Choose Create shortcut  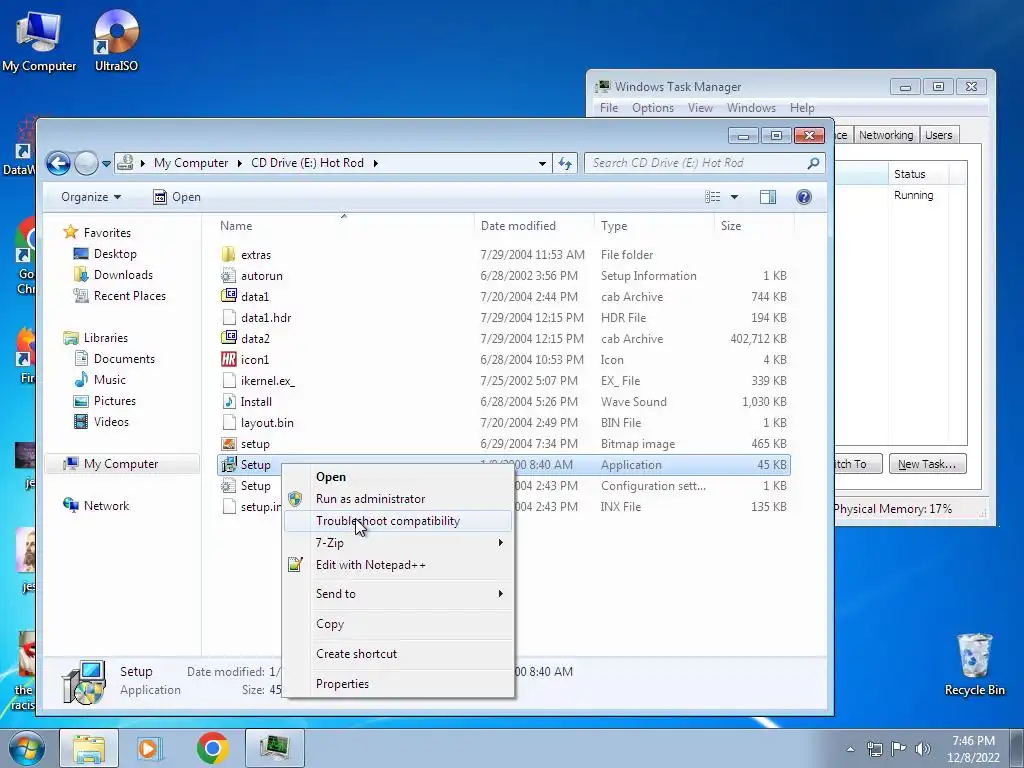click(x=397, y=654)
